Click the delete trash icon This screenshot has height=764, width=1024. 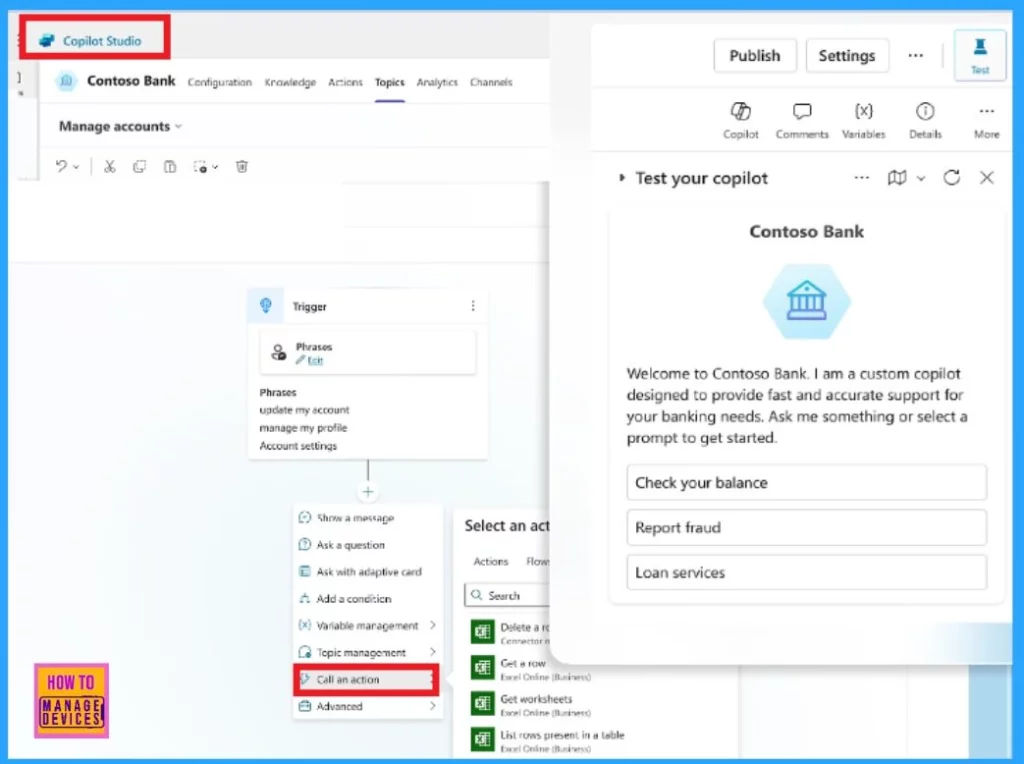pos(242,167)
